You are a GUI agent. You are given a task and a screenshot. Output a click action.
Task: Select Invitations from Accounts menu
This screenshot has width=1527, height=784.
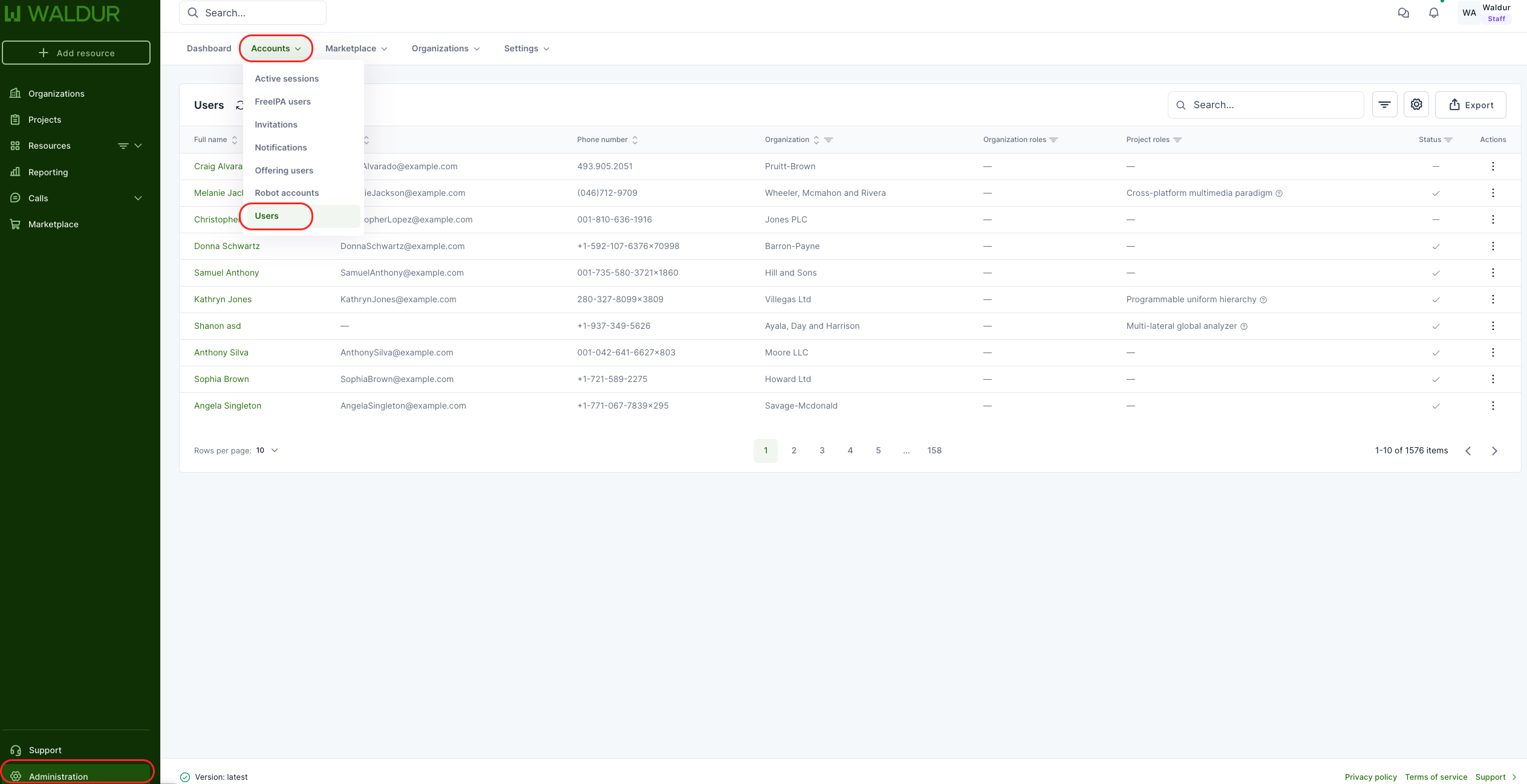(x=276, y=125)
